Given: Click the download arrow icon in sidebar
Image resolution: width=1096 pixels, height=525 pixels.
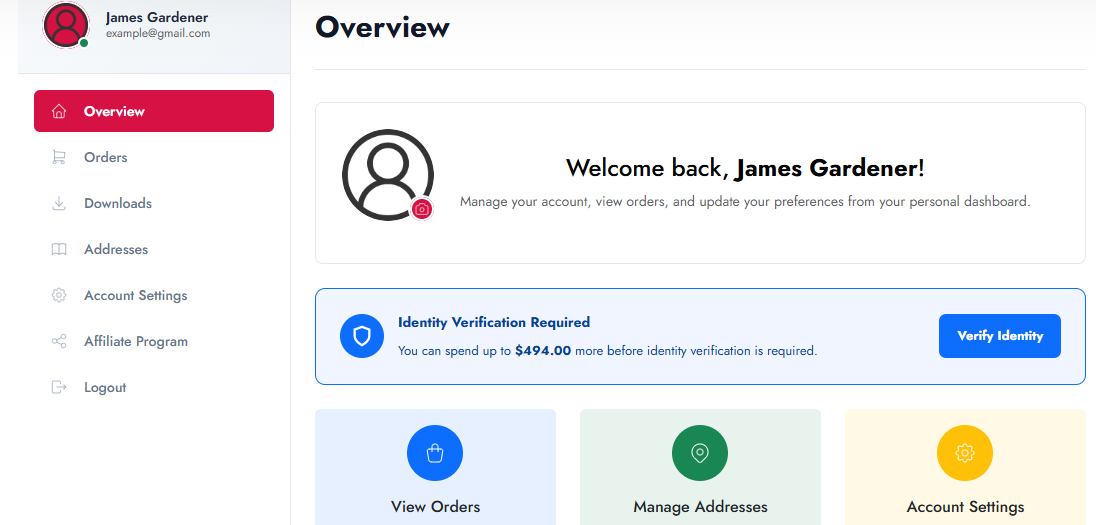Looking at the screenshot, I should (59, 203).
